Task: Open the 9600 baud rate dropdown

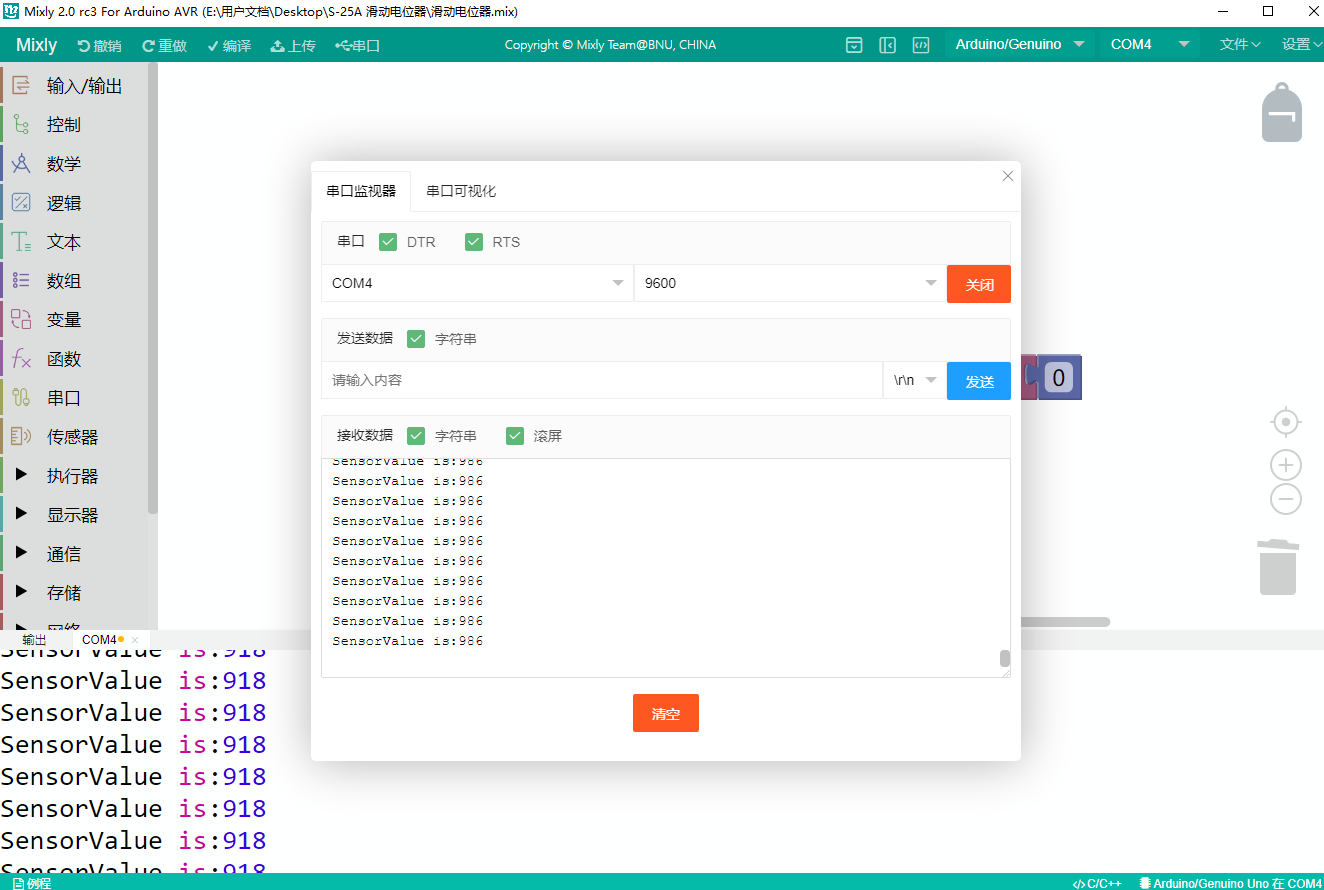Action: (x=789, y=283)
